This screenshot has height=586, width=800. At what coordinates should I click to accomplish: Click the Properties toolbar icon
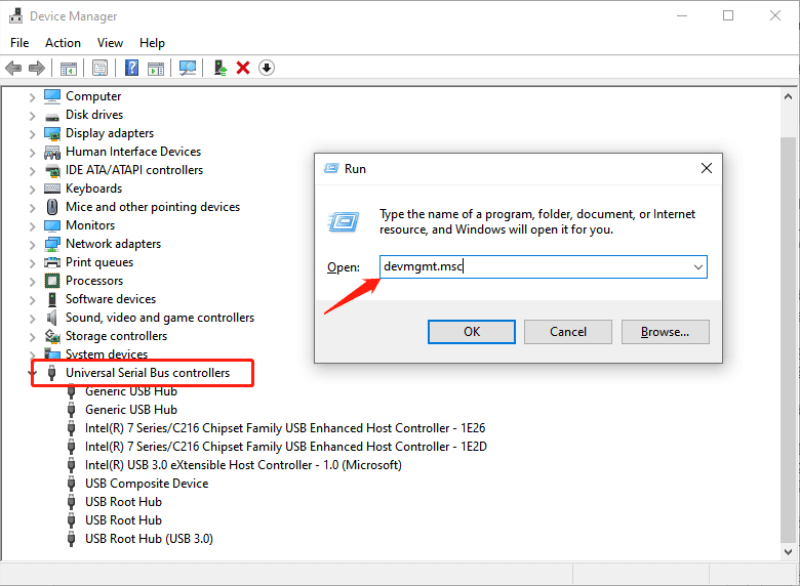pos(100,68)
